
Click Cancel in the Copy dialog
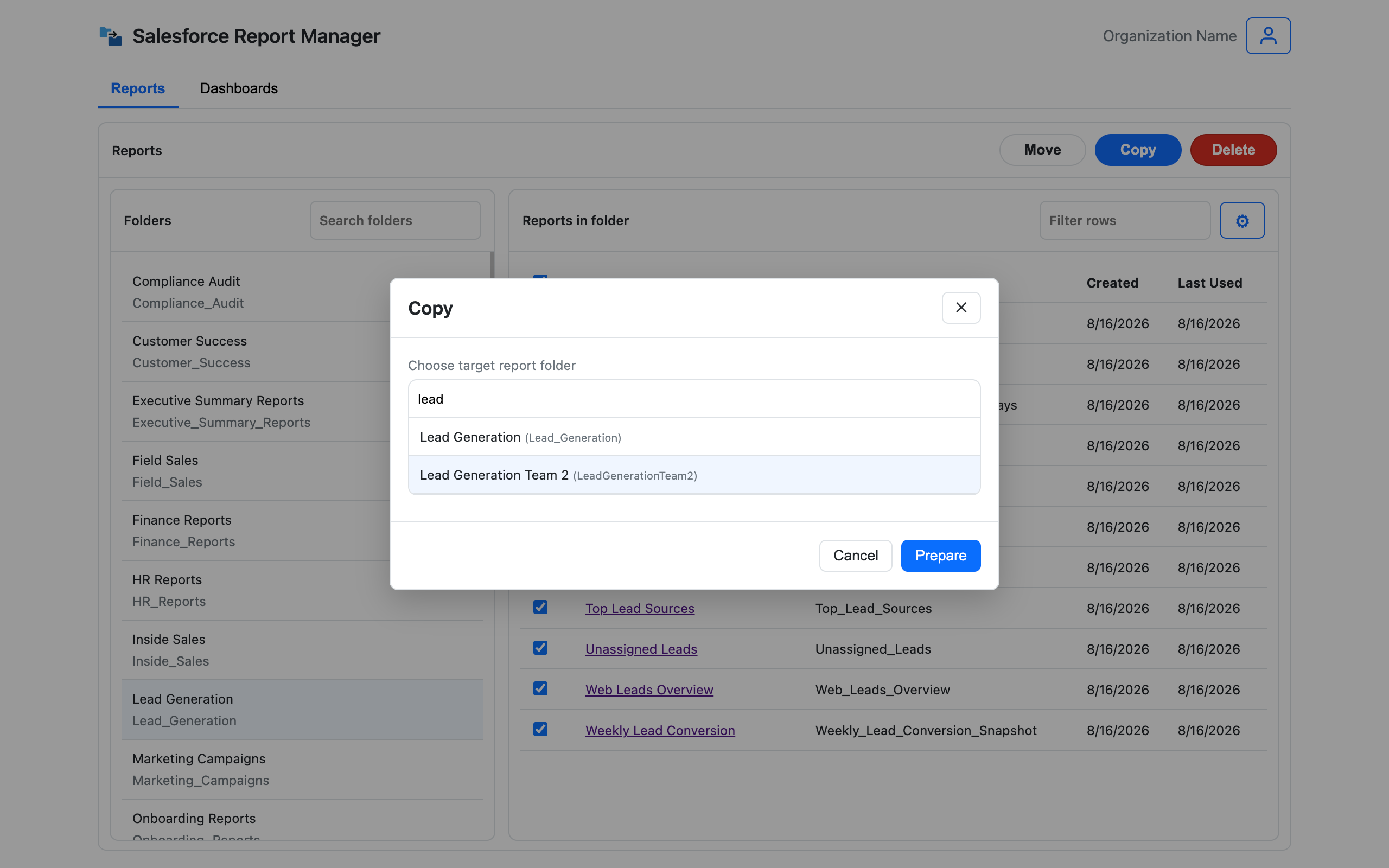click(x=855, y=555)
